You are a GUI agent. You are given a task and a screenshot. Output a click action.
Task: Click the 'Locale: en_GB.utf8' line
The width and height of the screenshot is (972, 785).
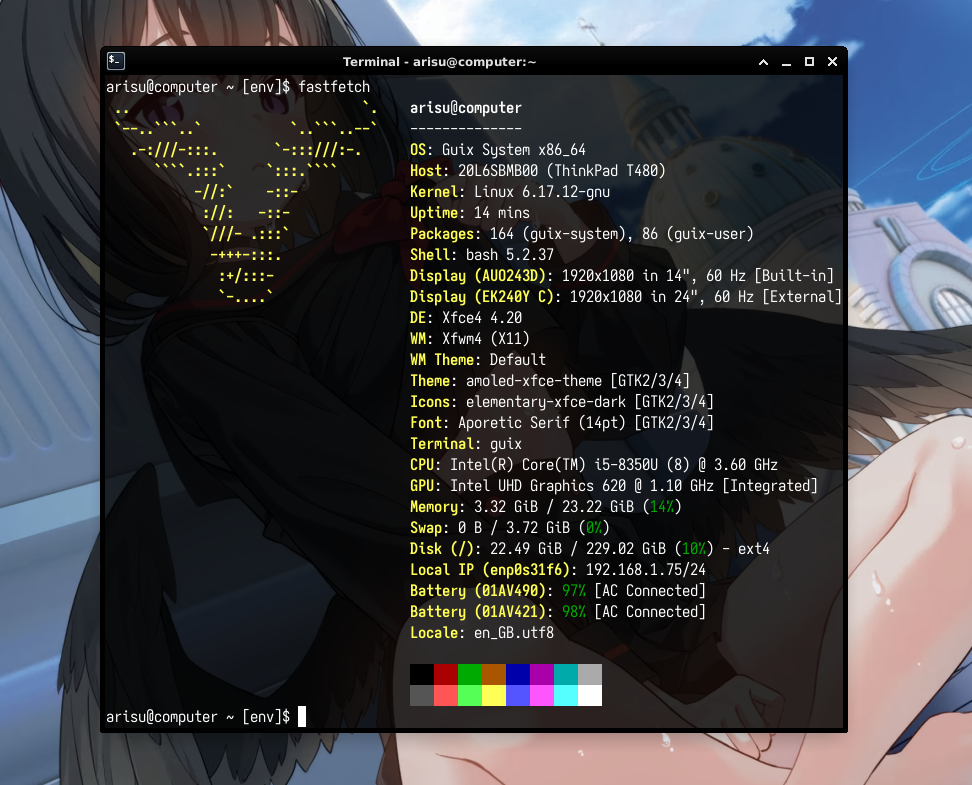pyautogui.click(x=482, y=633)
